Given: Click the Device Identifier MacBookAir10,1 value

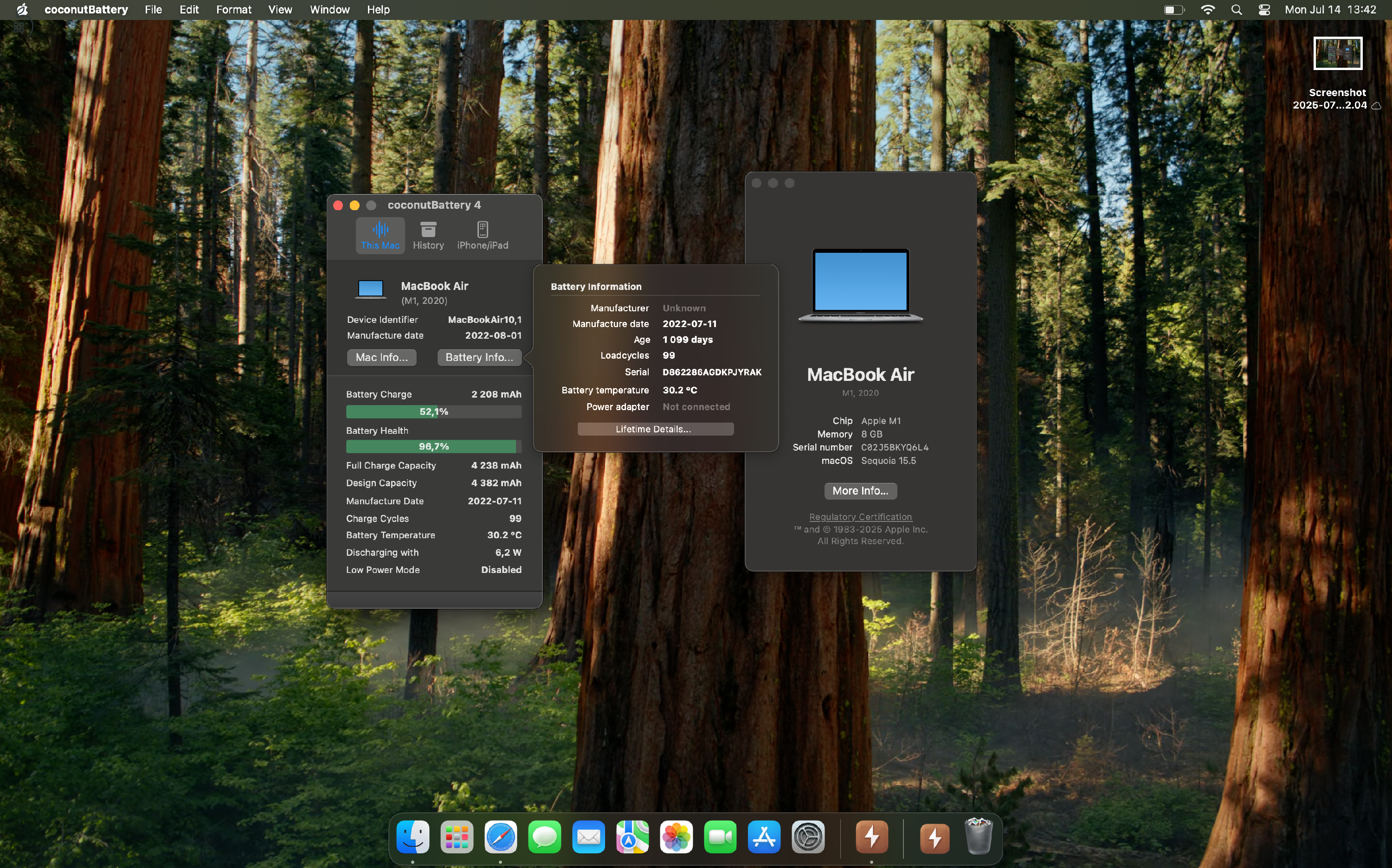Looking at the screenshot, I should click(484, 320).
